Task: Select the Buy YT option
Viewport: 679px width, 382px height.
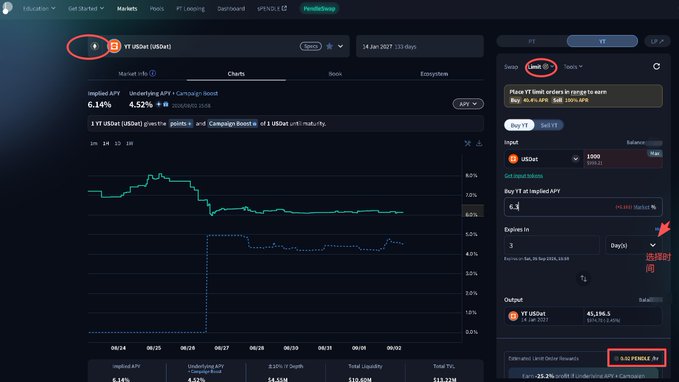Action: (x=519, y=125)
